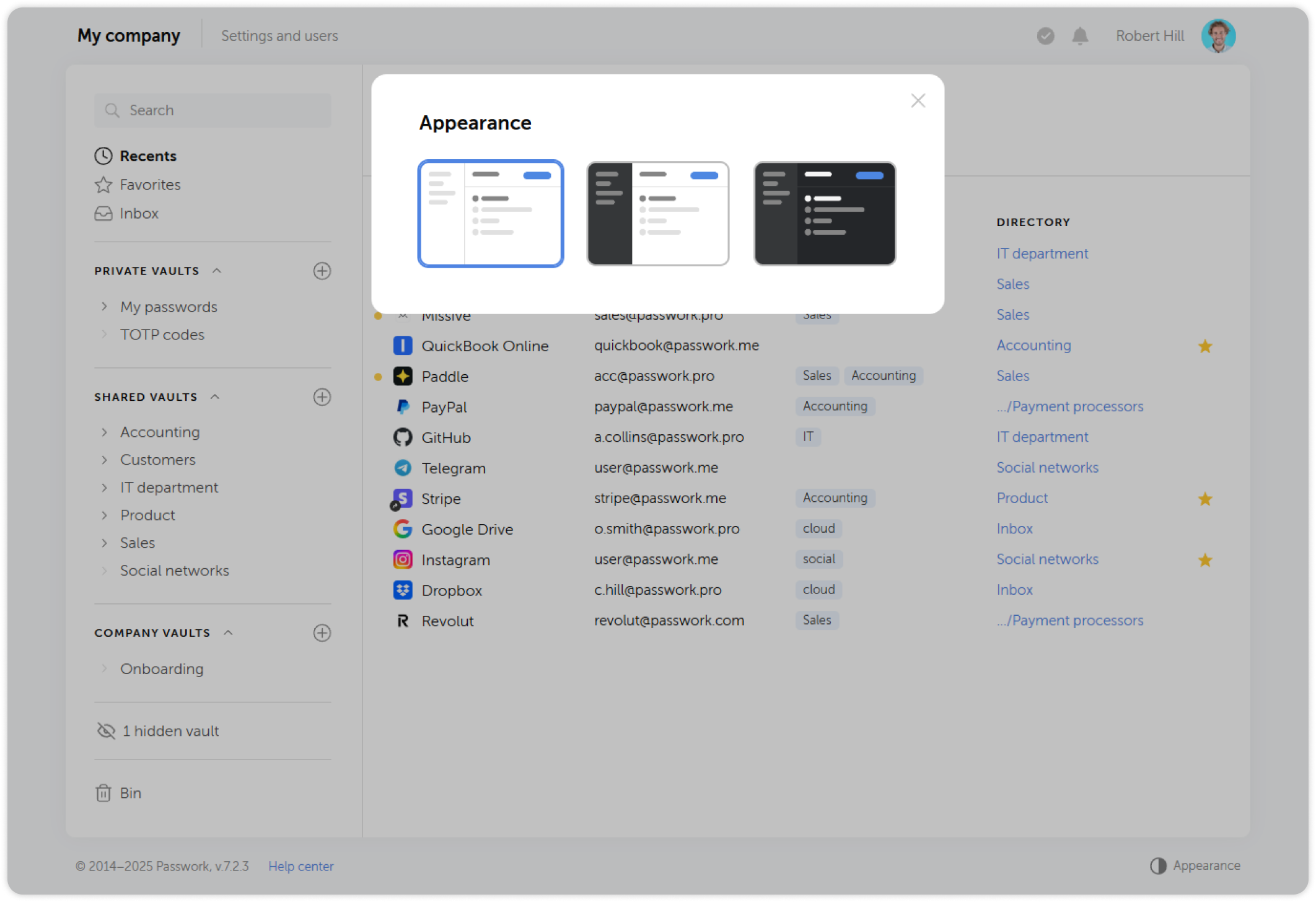Click Robert Hill's profile avatar
Viewport: 1316px width, 902px height.
tap(1218, 35)
